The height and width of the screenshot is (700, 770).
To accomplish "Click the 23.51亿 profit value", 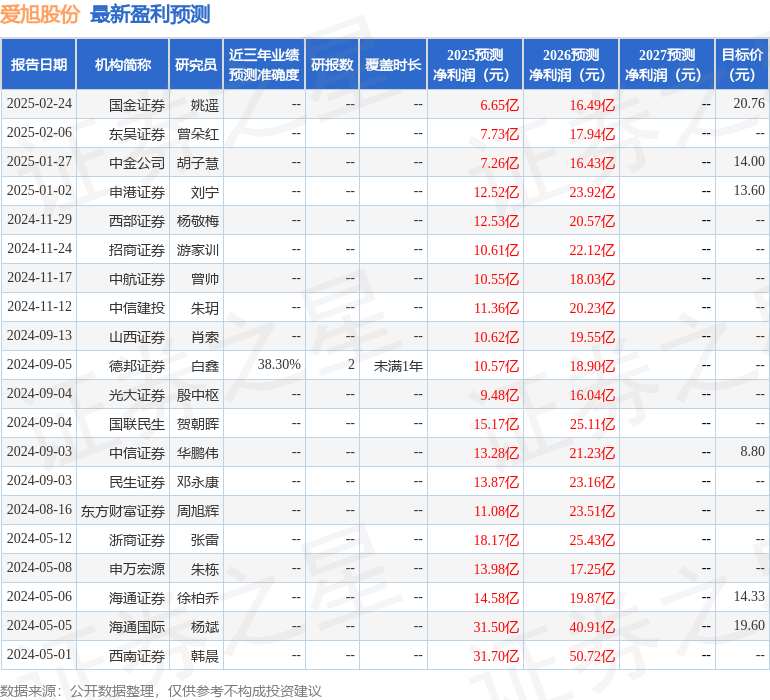I will pyautogui.click(x=592, y=511).
